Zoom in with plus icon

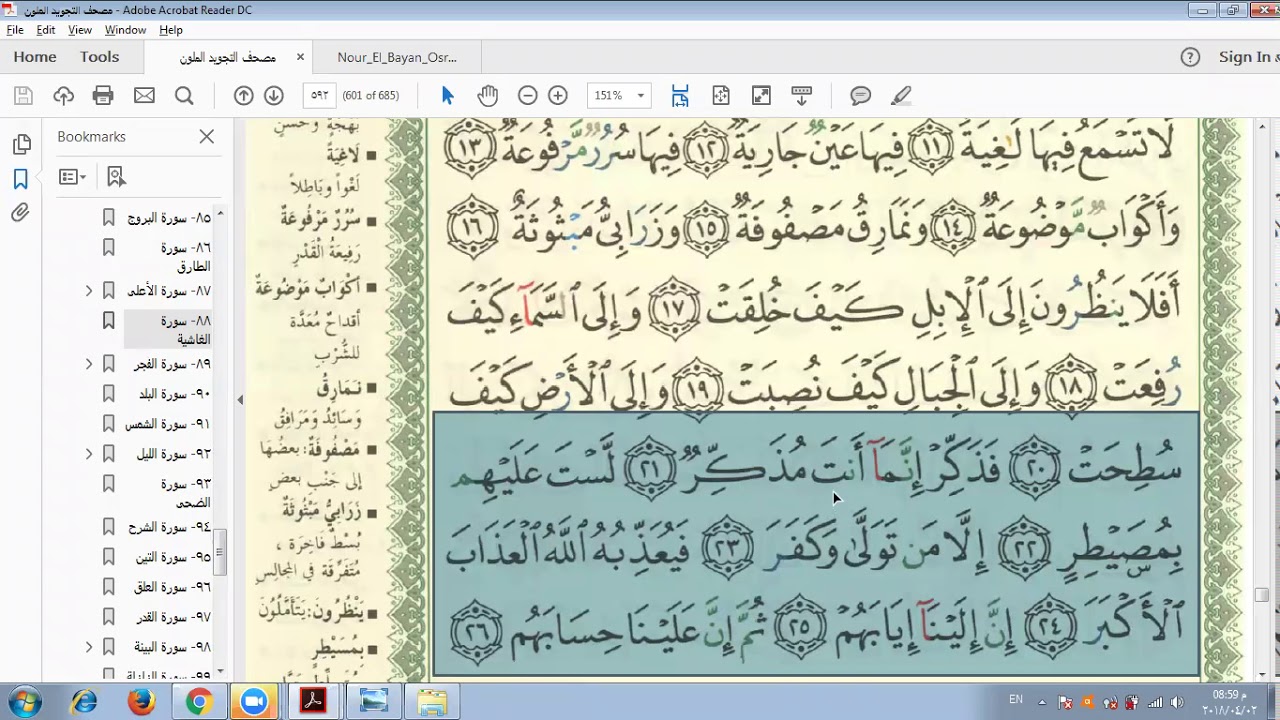point(558,95)
